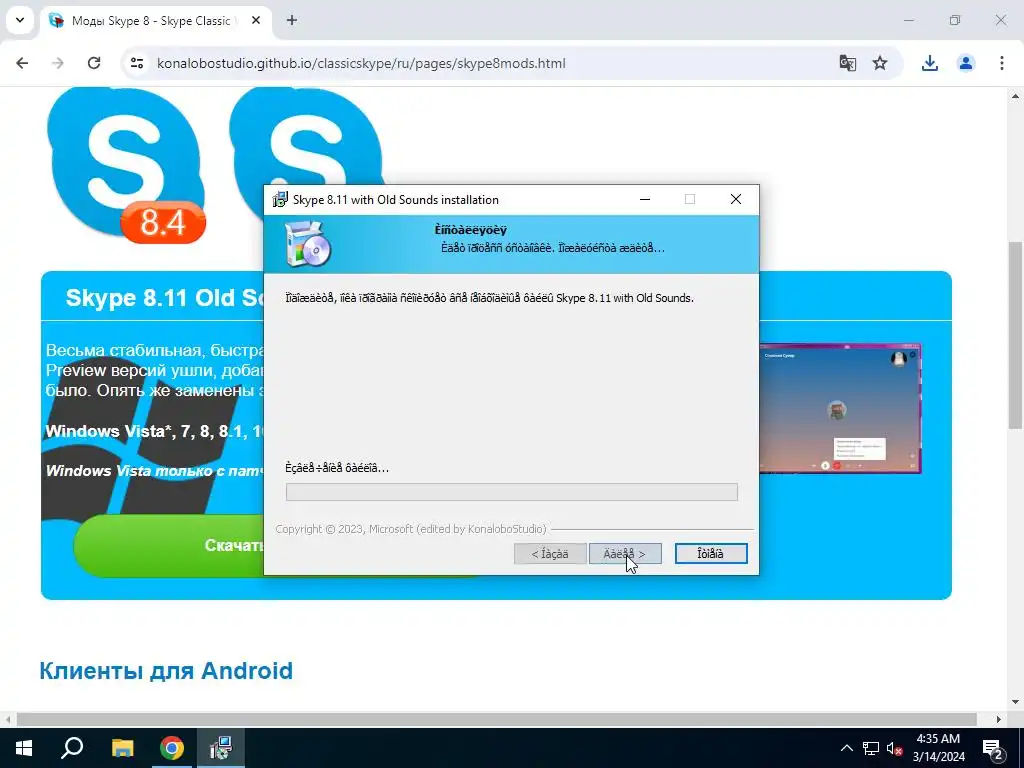Click the installer title bar icon

(280, 200)
